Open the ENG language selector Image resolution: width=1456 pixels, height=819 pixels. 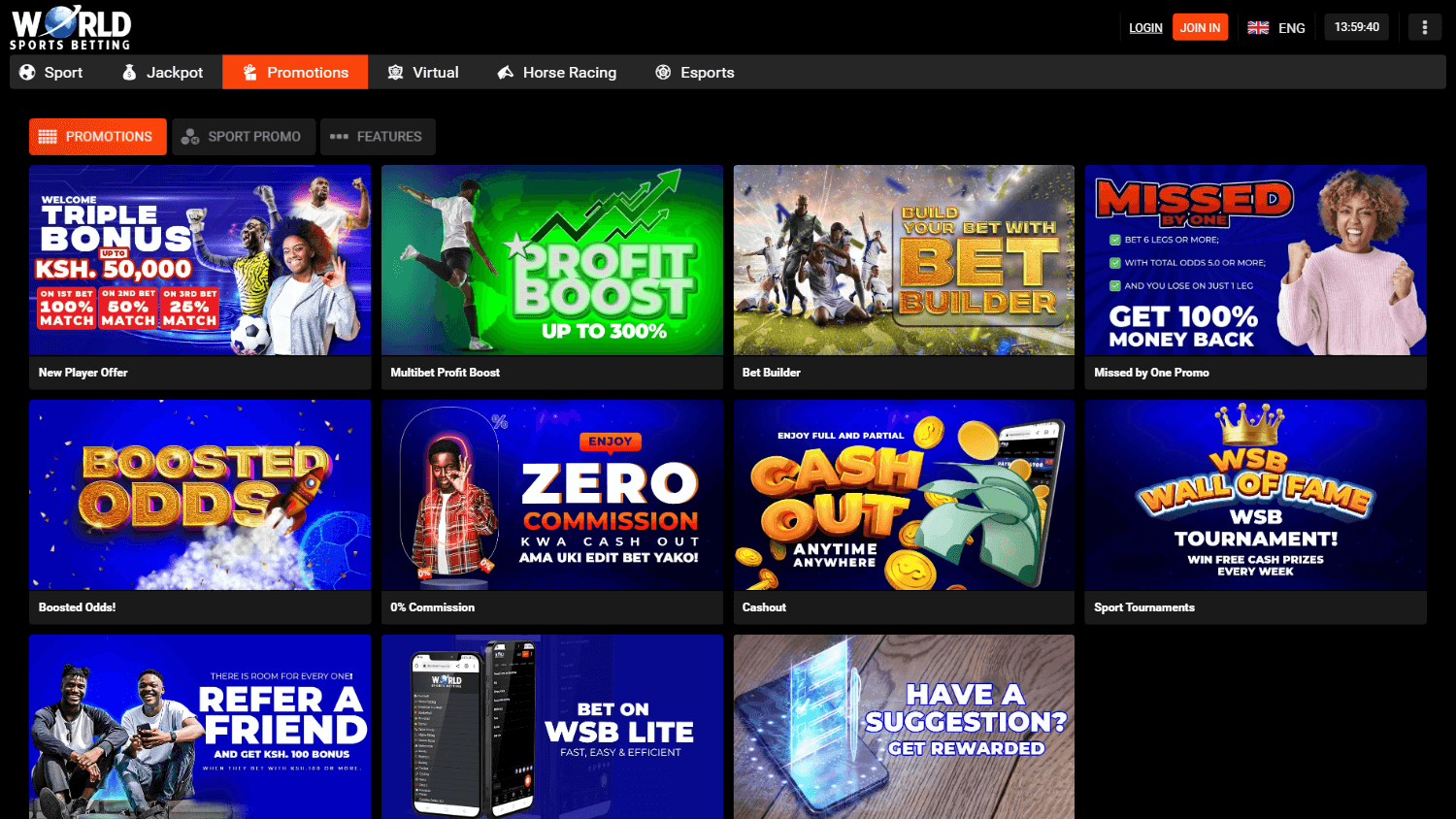(1276, 27)
